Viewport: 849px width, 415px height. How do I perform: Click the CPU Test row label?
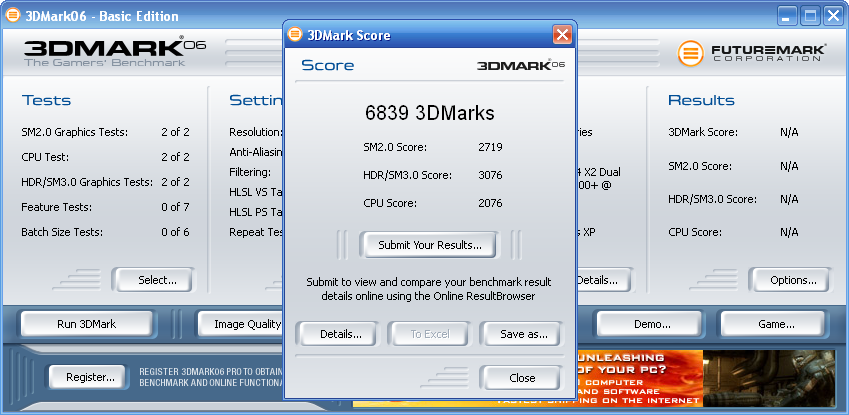click(45, 157)
